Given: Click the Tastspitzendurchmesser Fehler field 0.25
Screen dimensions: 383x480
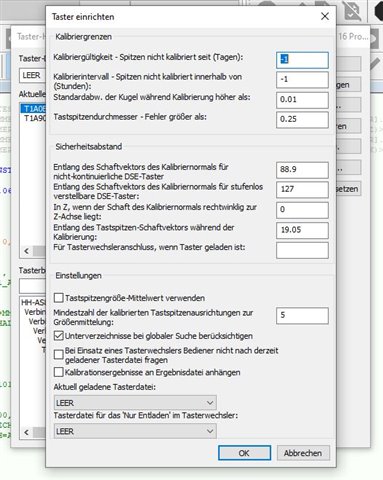Looking at the screenshot, I should (302, 119).
